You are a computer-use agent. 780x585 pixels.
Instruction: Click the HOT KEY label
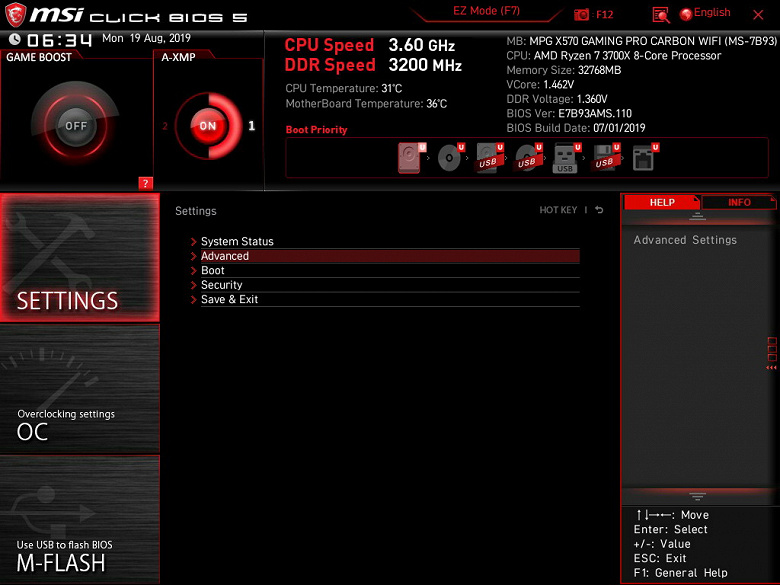[558, 210]
